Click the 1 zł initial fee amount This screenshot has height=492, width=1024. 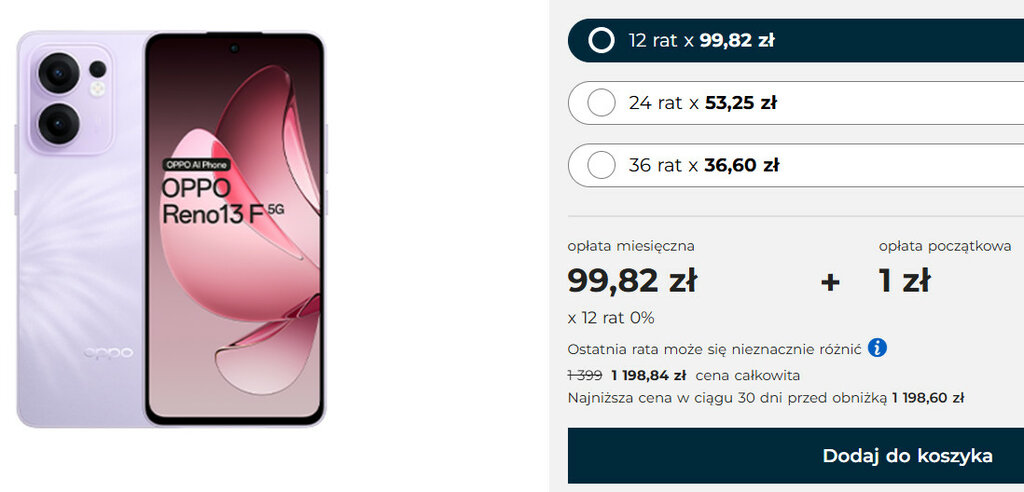click(x=904, y=281)
